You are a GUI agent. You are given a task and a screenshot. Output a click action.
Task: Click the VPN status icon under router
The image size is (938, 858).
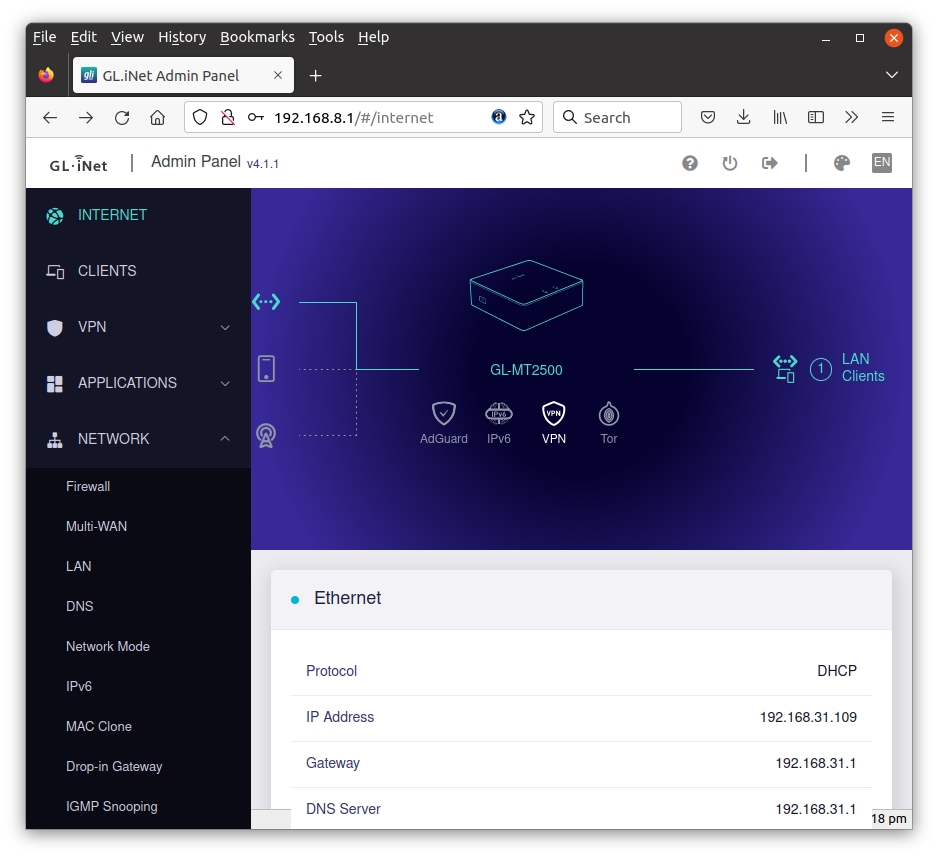point(553,413)
